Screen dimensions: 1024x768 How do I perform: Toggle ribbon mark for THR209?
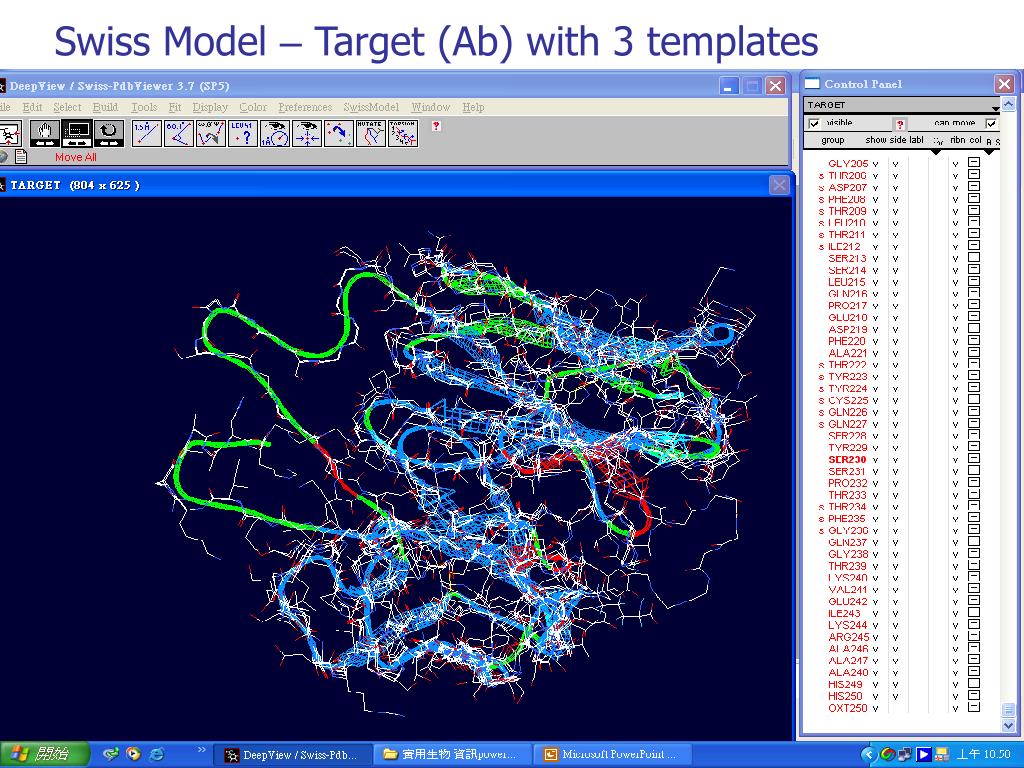click(x=955, y=212)
